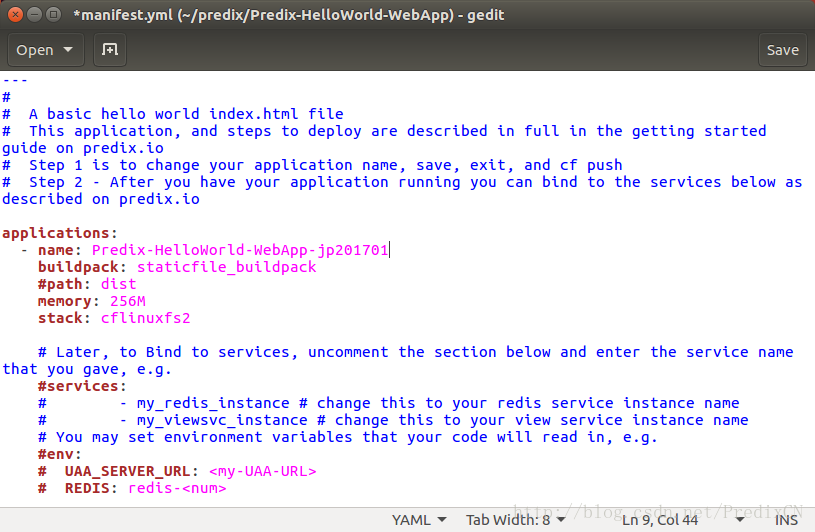Open the Open file dropdown button
This screenshot has height=532, width=815.
point(45,50)
